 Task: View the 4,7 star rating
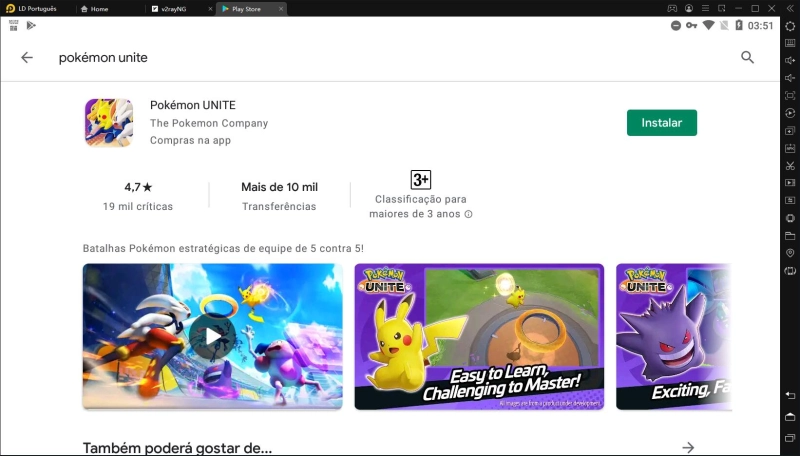point(138,187)
